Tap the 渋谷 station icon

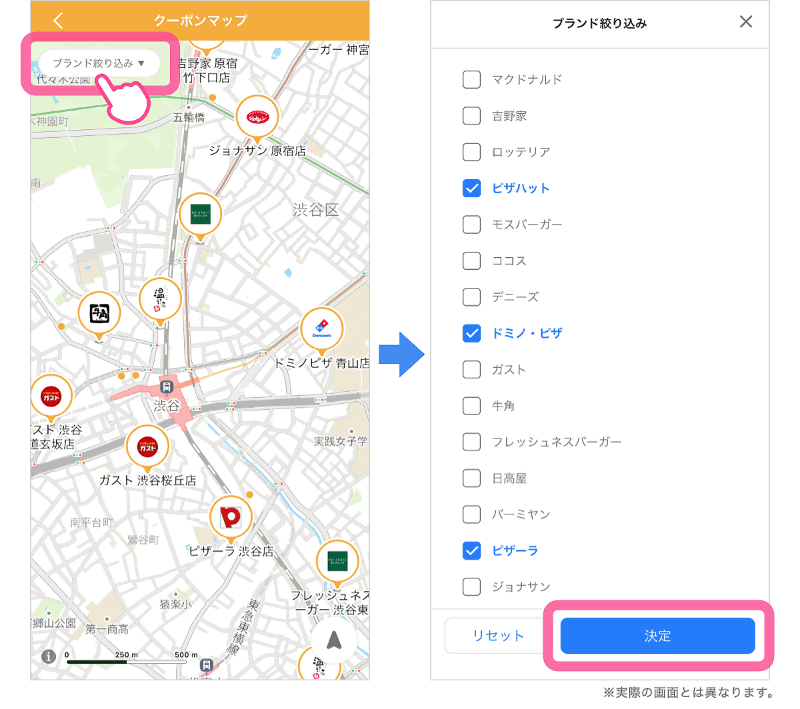(166, 386)
